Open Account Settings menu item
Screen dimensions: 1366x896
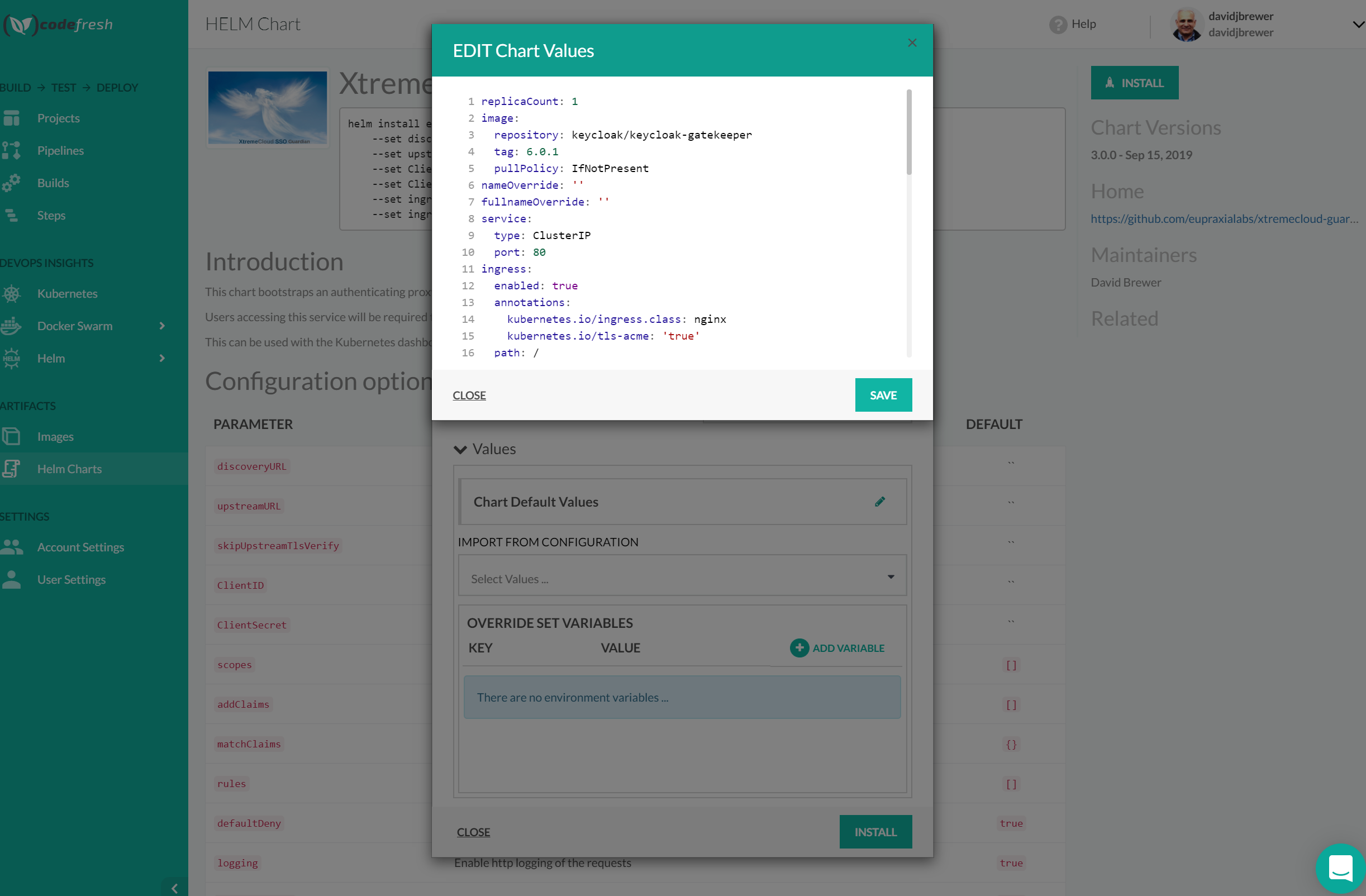coord(80,546)
